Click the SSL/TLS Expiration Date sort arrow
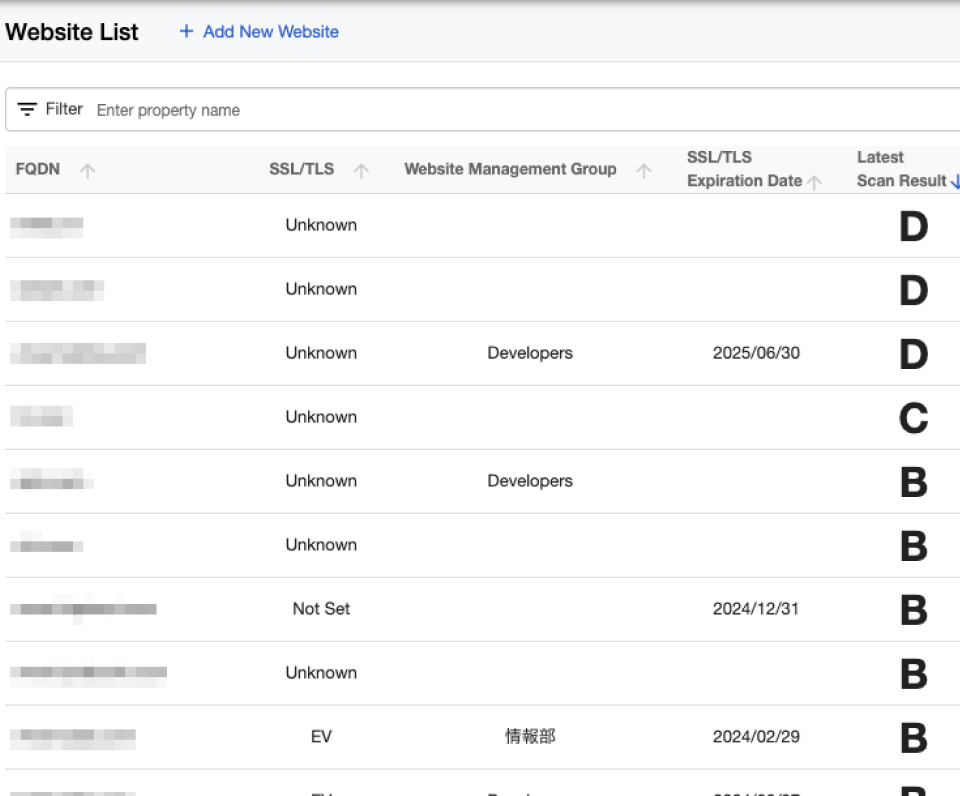The width and height of the screenshot is (960, 796). point(815,182)
